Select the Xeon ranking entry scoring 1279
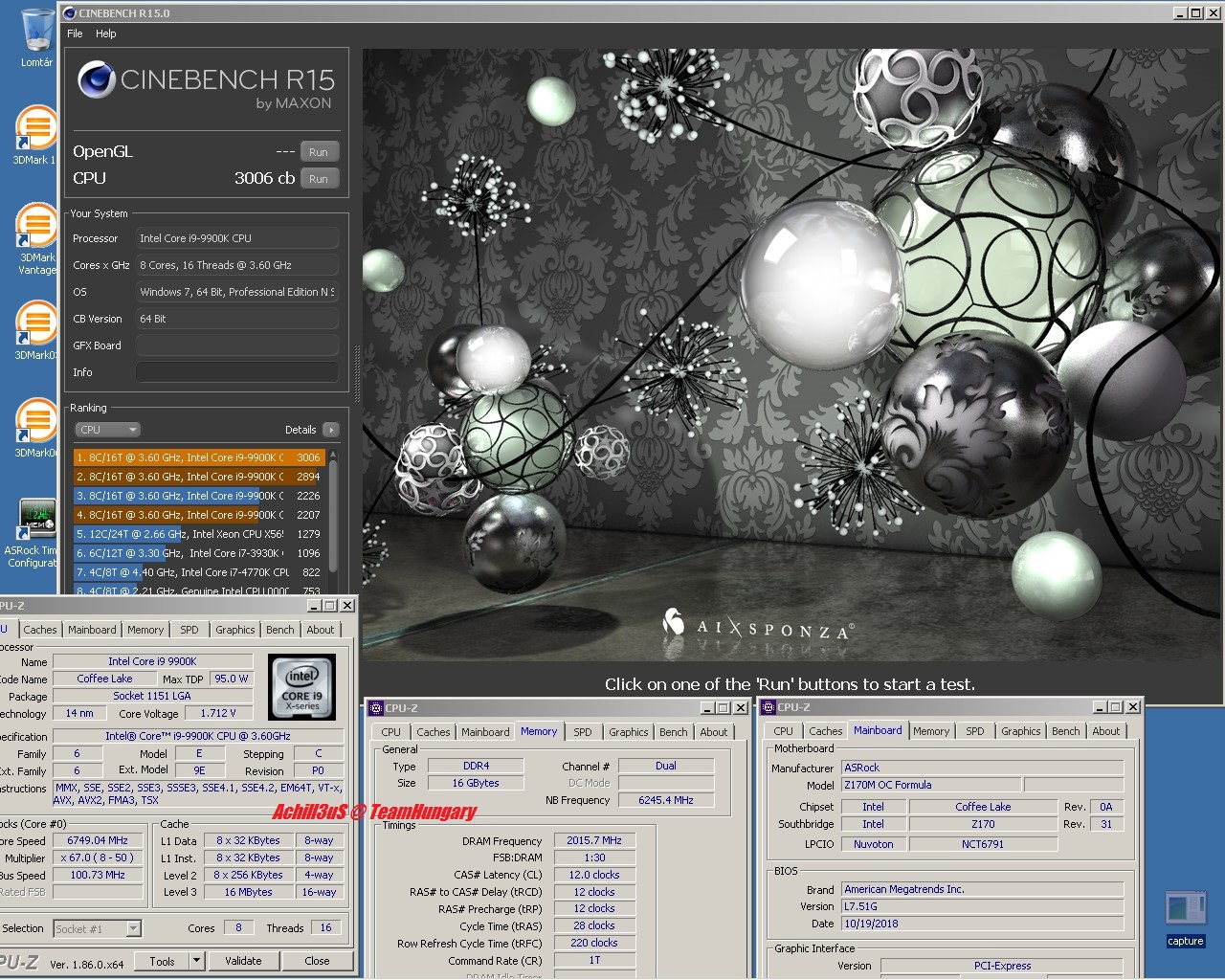Image resolution: width=1225 pixels, height=980 pixels. [199, 534]
